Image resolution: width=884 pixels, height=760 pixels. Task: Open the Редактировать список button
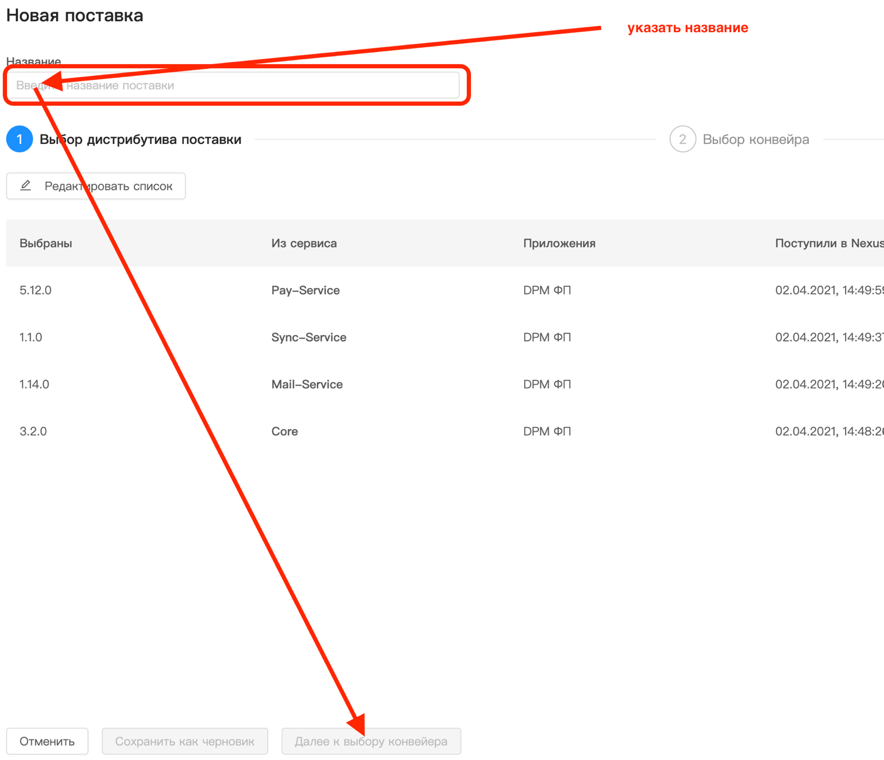pyautogui.click(x=96, y=186)
